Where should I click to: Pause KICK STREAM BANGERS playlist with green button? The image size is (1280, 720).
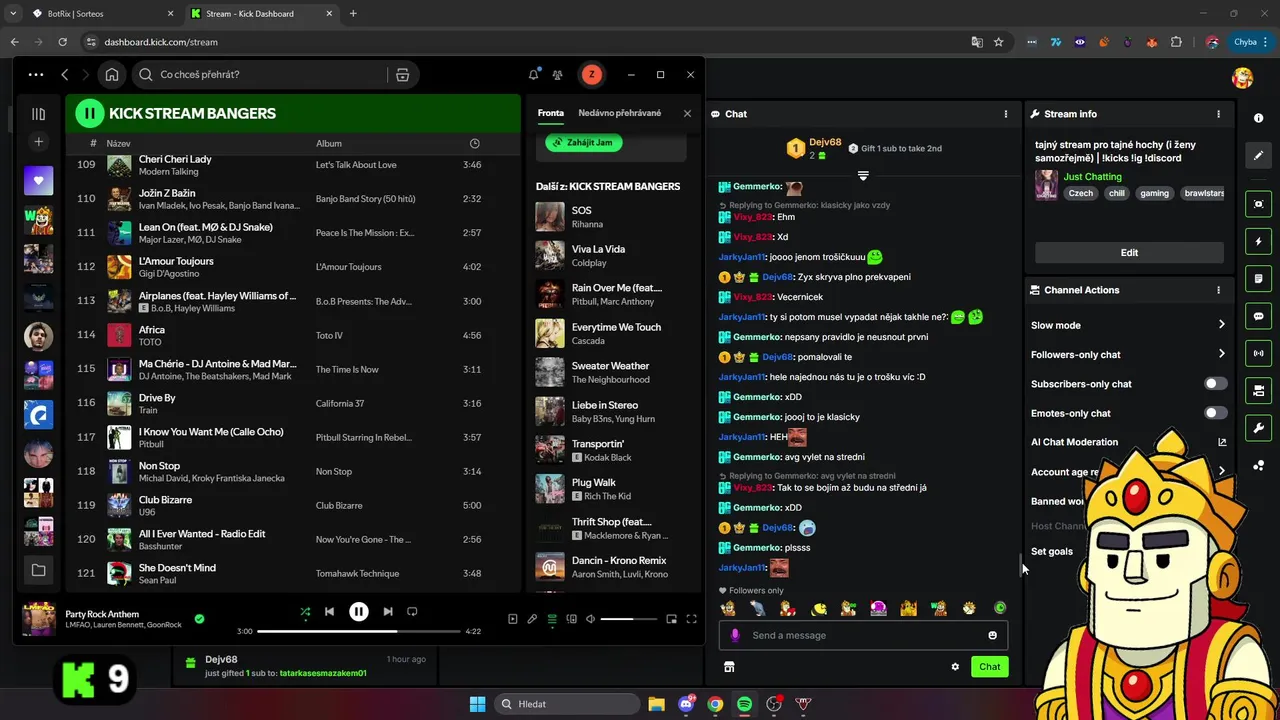[x=90, y=113]
